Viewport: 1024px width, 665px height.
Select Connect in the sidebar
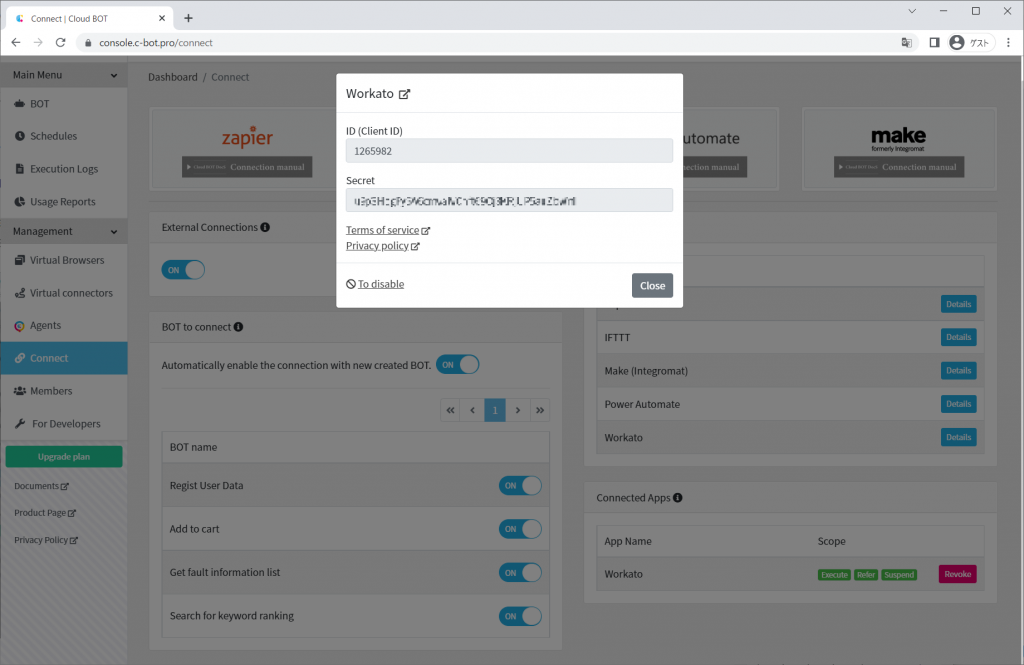pyautogui.click(x=64, y=358)
